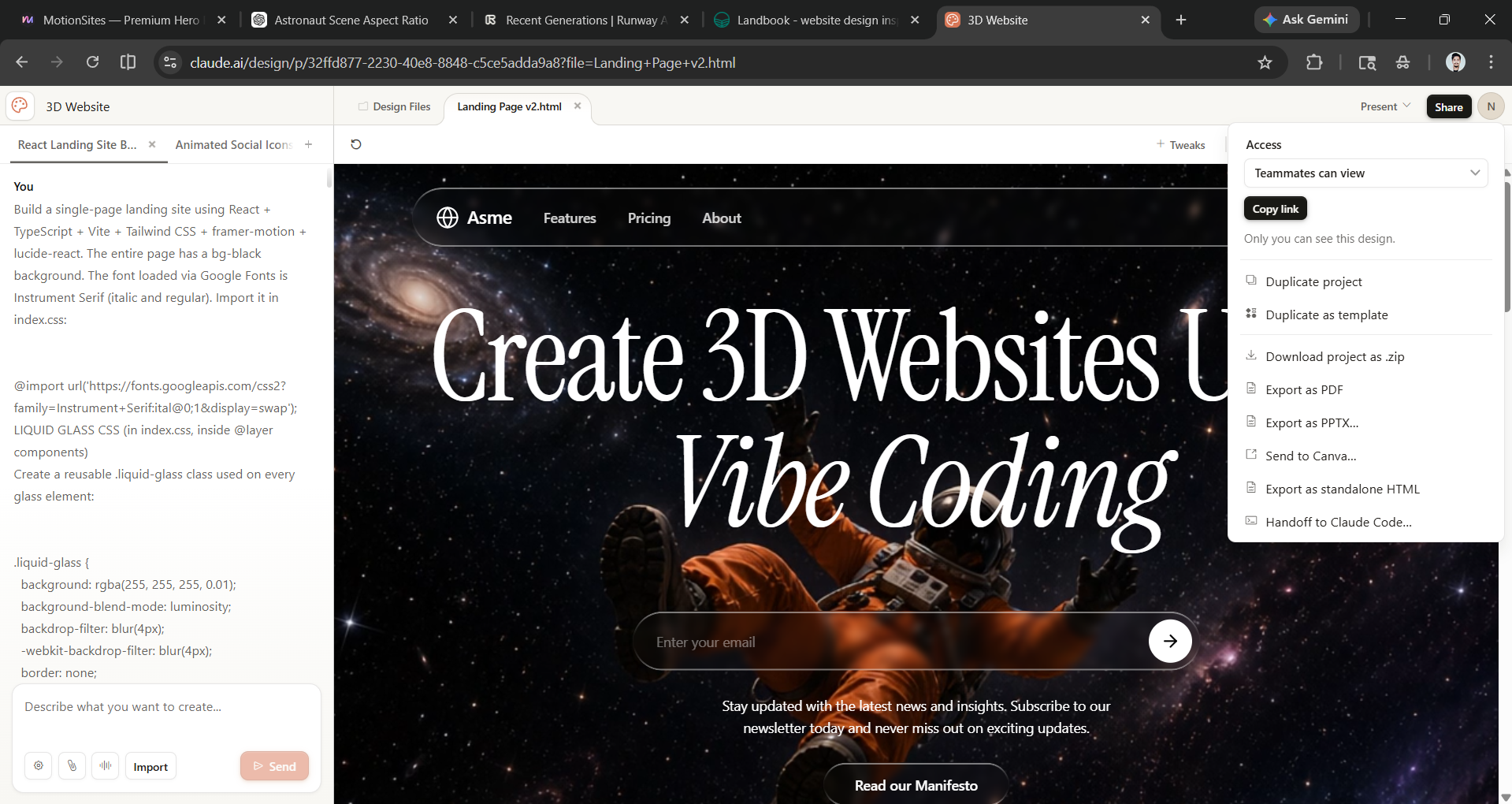Select the Landing Page v2.html tab
This screenshot has width=1512, height=804.
pos(509,106)
